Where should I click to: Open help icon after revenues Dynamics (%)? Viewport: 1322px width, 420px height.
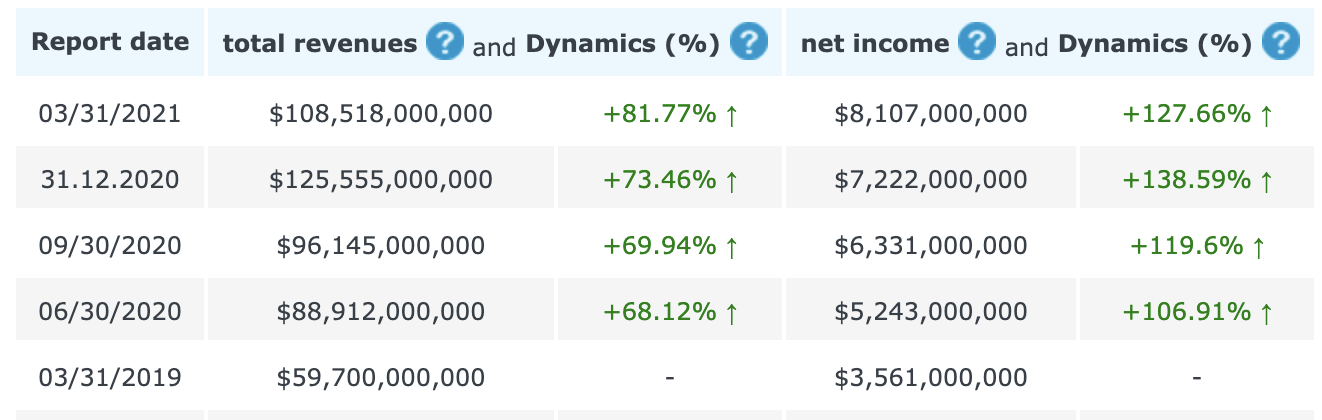pyautogui.click(x=749, y=43)
